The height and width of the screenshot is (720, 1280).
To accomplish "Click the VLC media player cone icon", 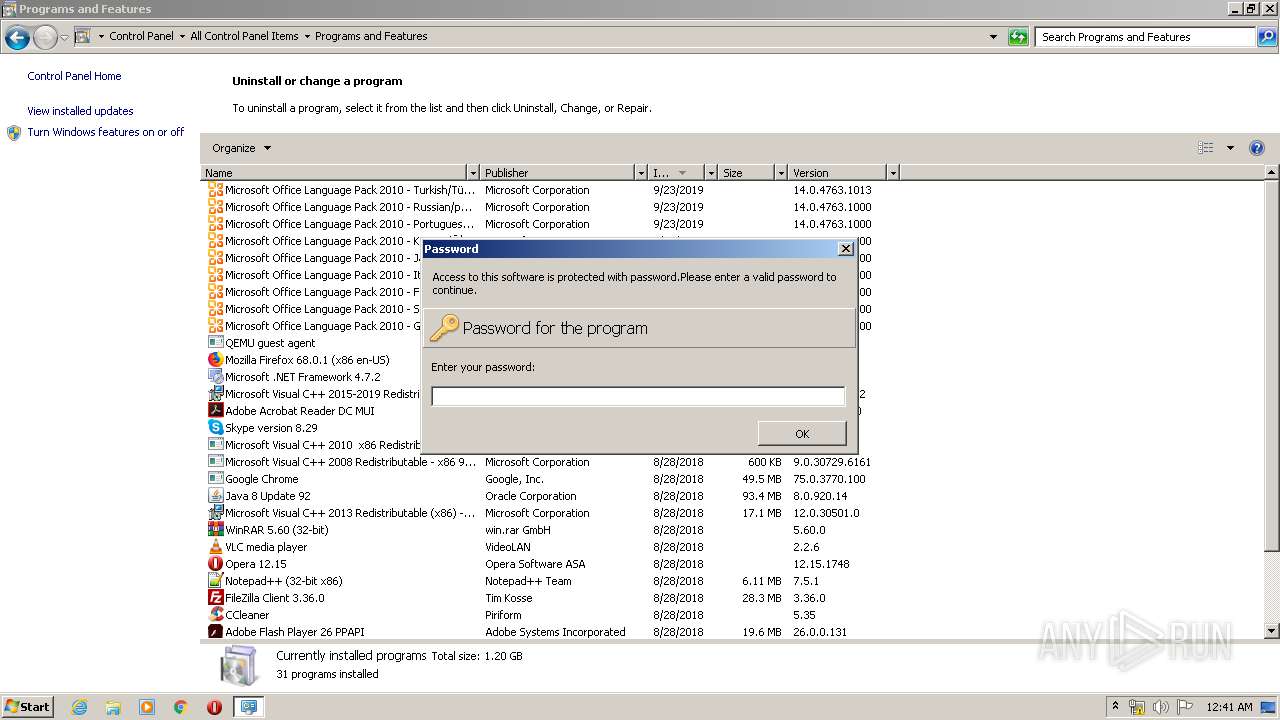I will [x=215, y=547].
